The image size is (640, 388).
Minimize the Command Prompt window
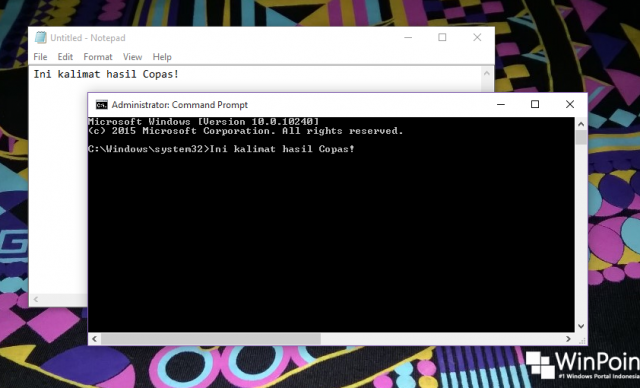(x=501, y=104)
